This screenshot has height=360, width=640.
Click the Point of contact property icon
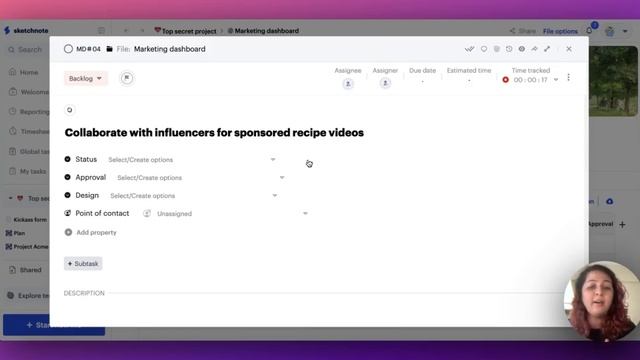(68, 213)
